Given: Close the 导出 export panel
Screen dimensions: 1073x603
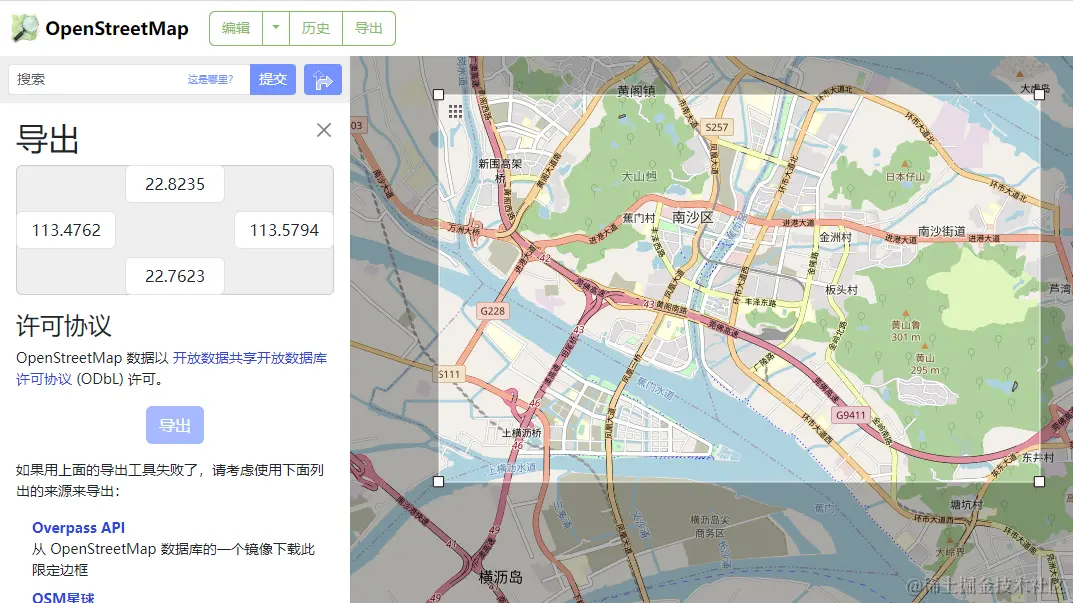Looking at the screenshot, I should (x=324, y=130).
